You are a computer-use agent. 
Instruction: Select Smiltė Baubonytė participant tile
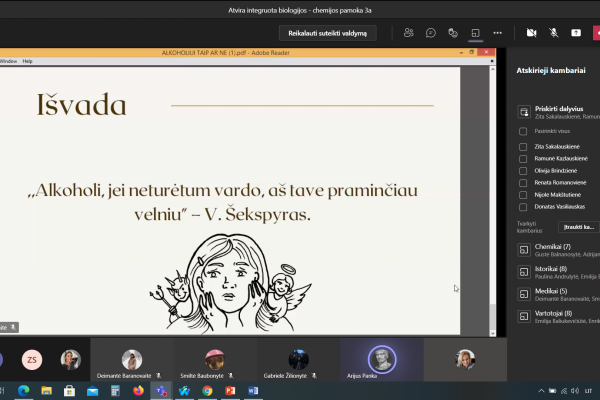pyautogui.click(x=215, y=359)
